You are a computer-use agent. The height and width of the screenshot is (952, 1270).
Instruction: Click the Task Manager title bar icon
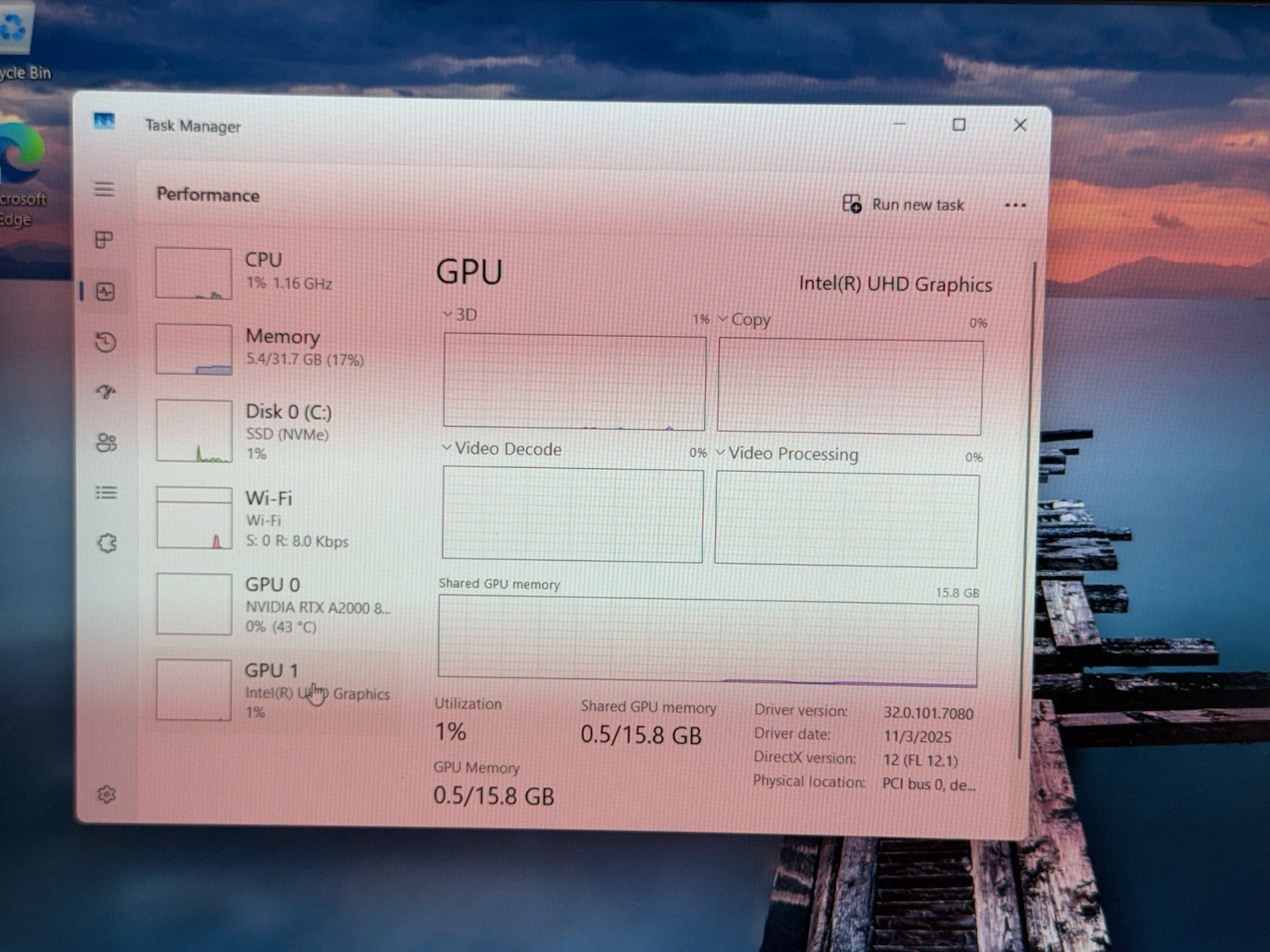tap(104, 121)
